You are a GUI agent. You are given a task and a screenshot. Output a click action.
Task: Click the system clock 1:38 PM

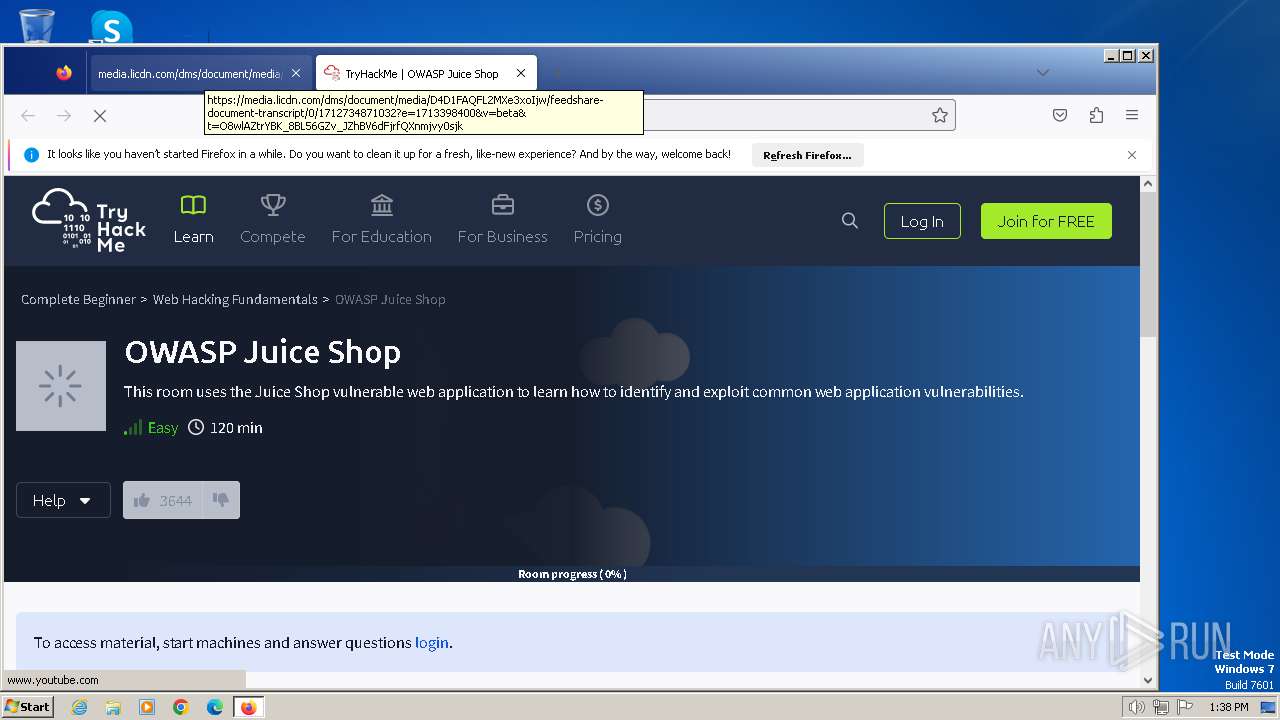tap(1228, 707)
